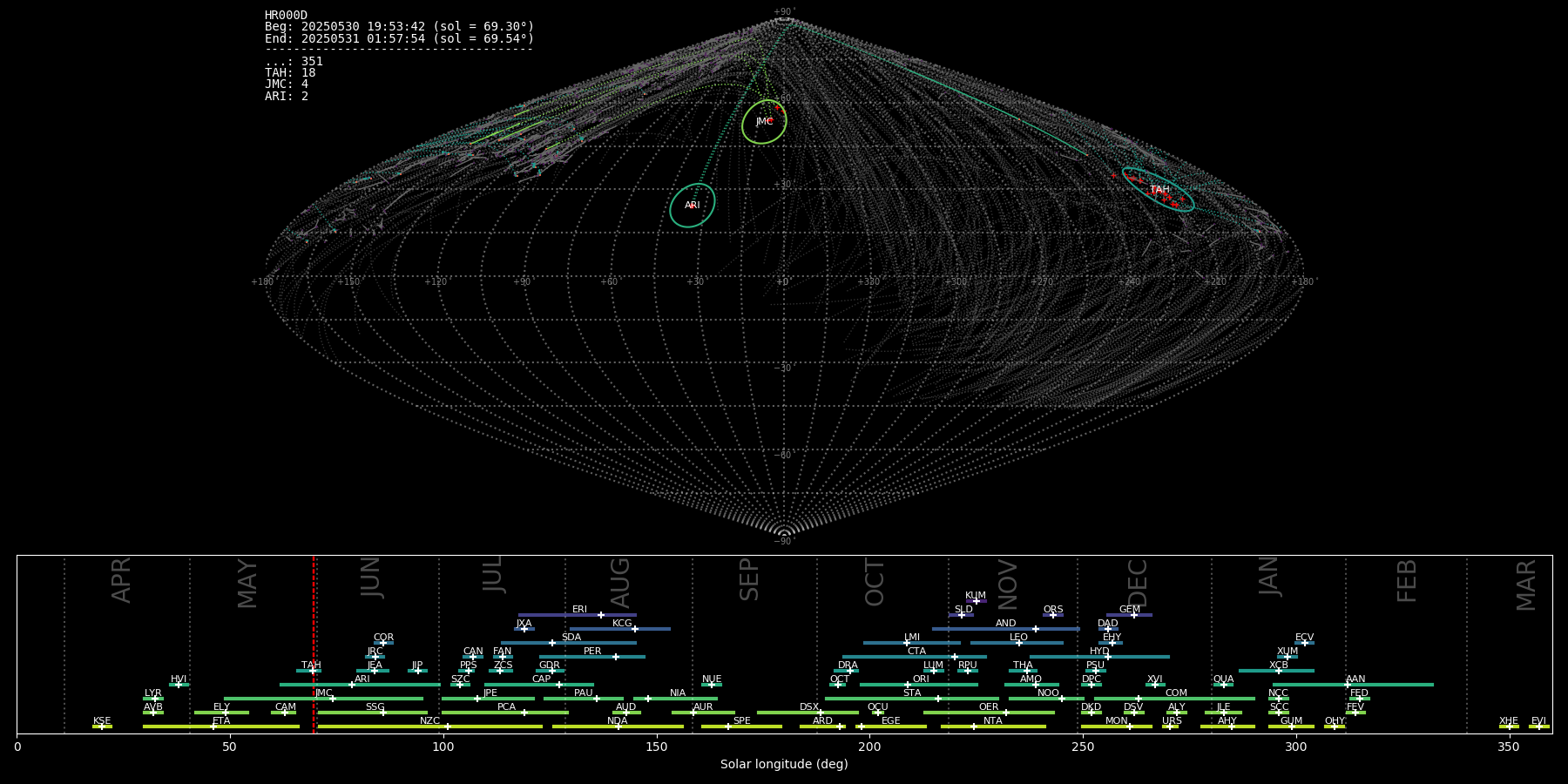The width and height of the screenshot is (1568, 784).
Task: Click the ORI shower label in timeline
Action: coord(921,679)
